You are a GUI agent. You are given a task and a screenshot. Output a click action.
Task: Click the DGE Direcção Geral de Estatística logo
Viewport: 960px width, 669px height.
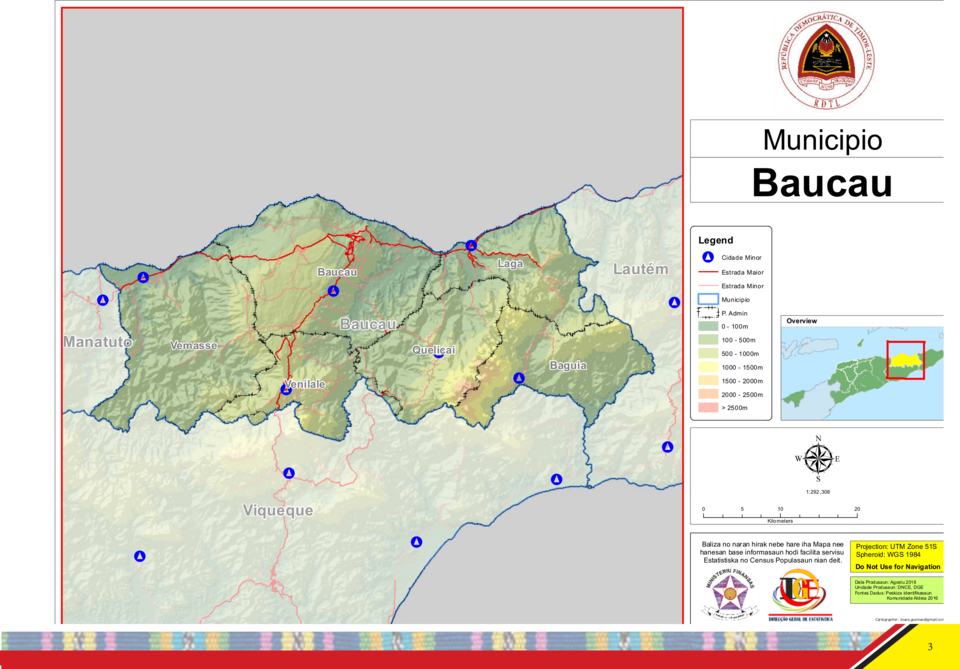click(x=800, y=595)
